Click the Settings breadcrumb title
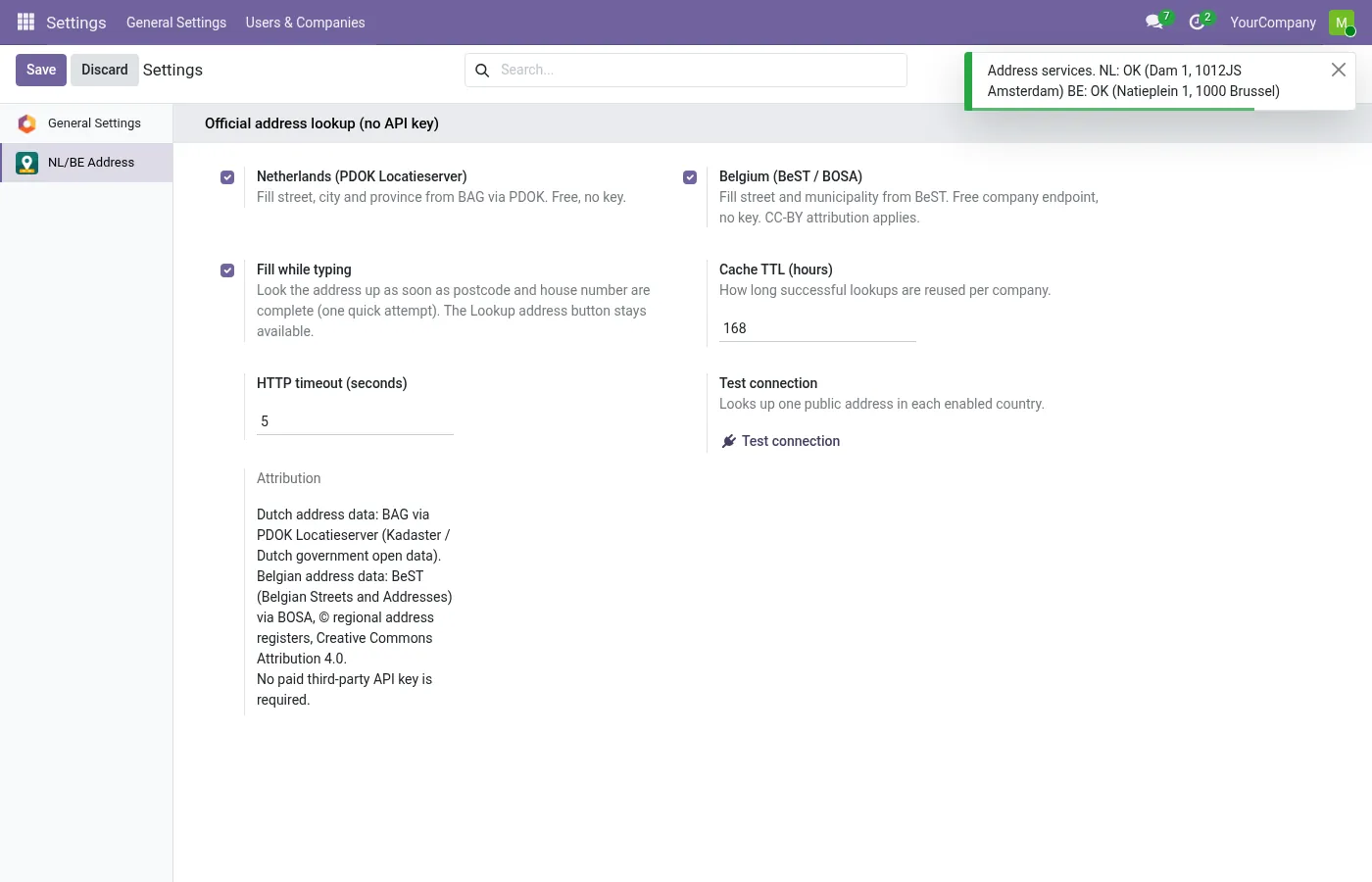This screenshot has height=882, width=1372. click(x=172, y=70)
